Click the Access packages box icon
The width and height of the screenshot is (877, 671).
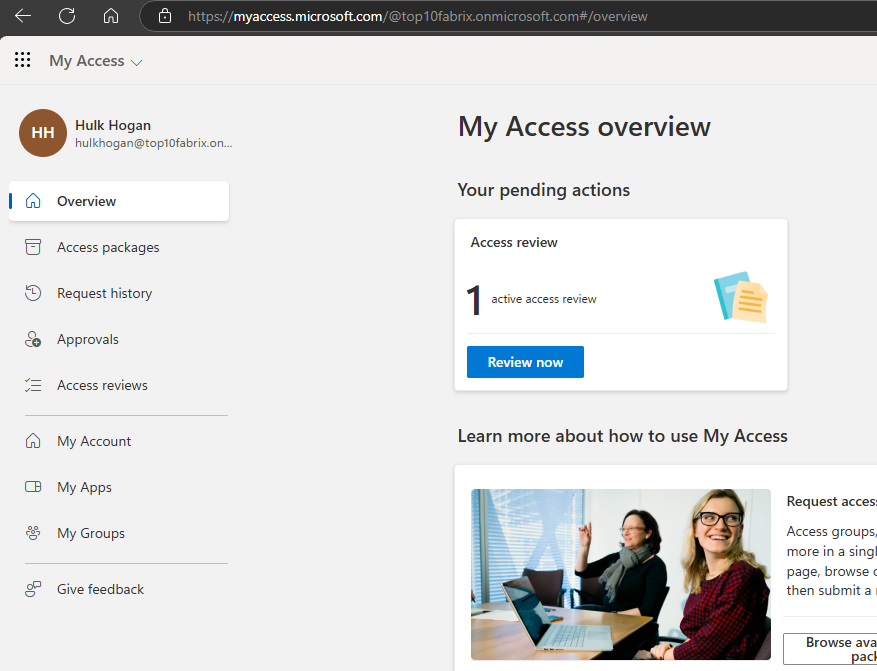click(33, 247)
